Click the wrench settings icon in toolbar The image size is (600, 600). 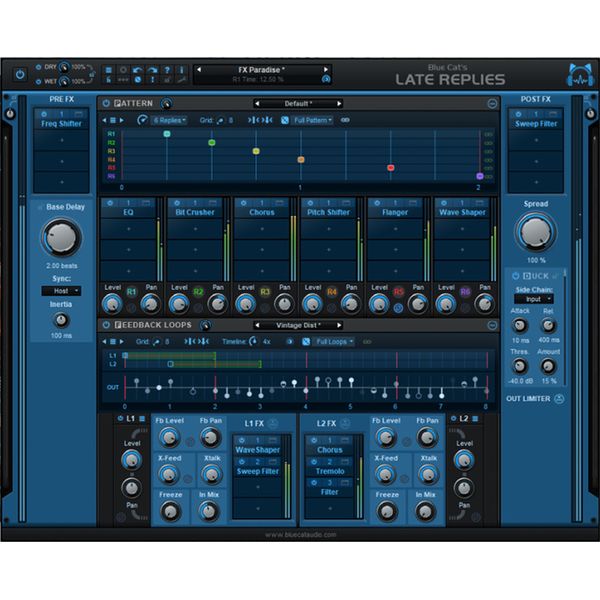pos(182,80)
